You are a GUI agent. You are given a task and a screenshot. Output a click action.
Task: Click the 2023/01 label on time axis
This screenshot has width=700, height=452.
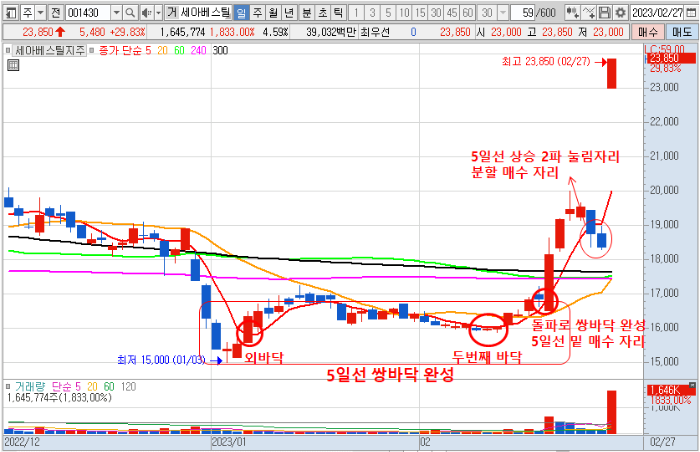229,442
